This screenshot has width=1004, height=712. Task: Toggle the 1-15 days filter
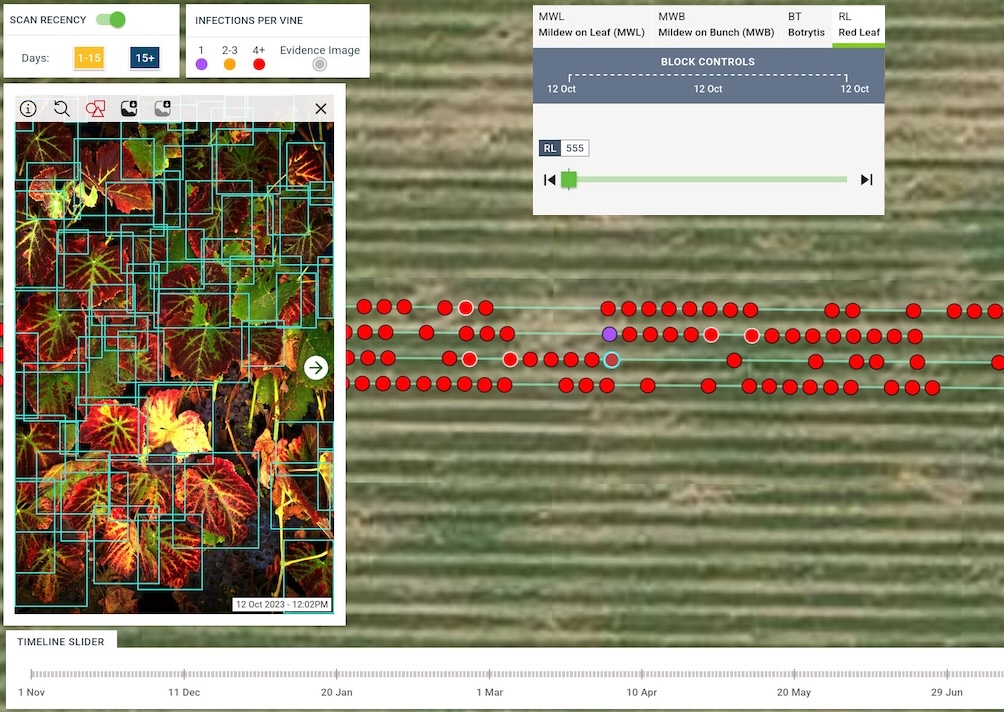pos(89,58)
